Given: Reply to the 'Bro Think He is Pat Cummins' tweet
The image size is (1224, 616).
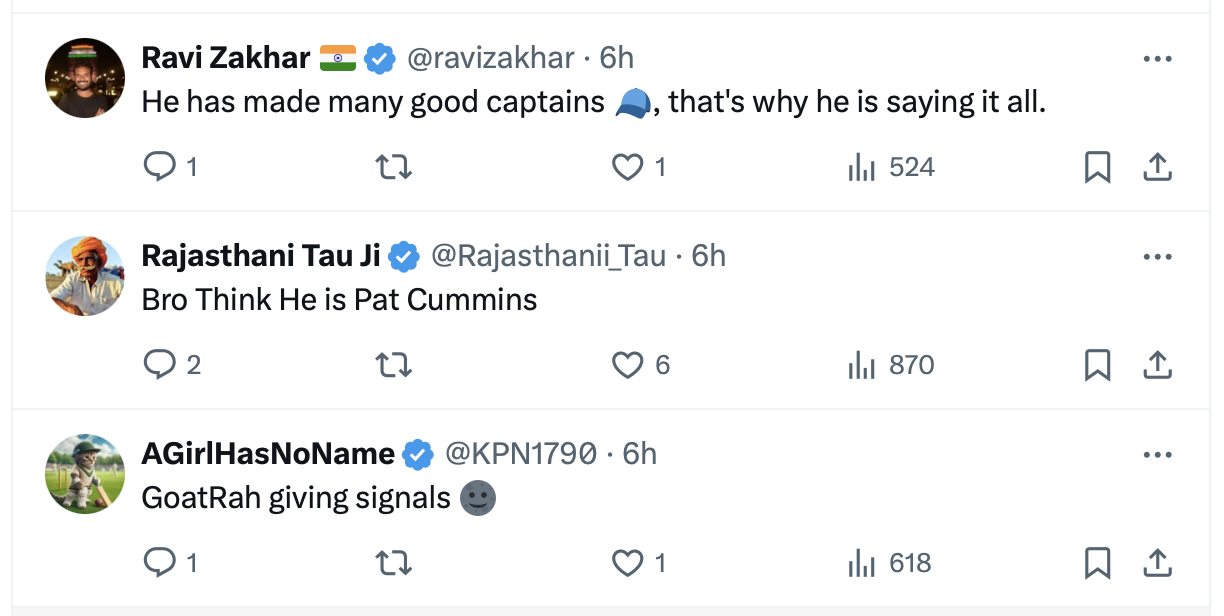Looking at the screenshot, I should click(160, 365).
